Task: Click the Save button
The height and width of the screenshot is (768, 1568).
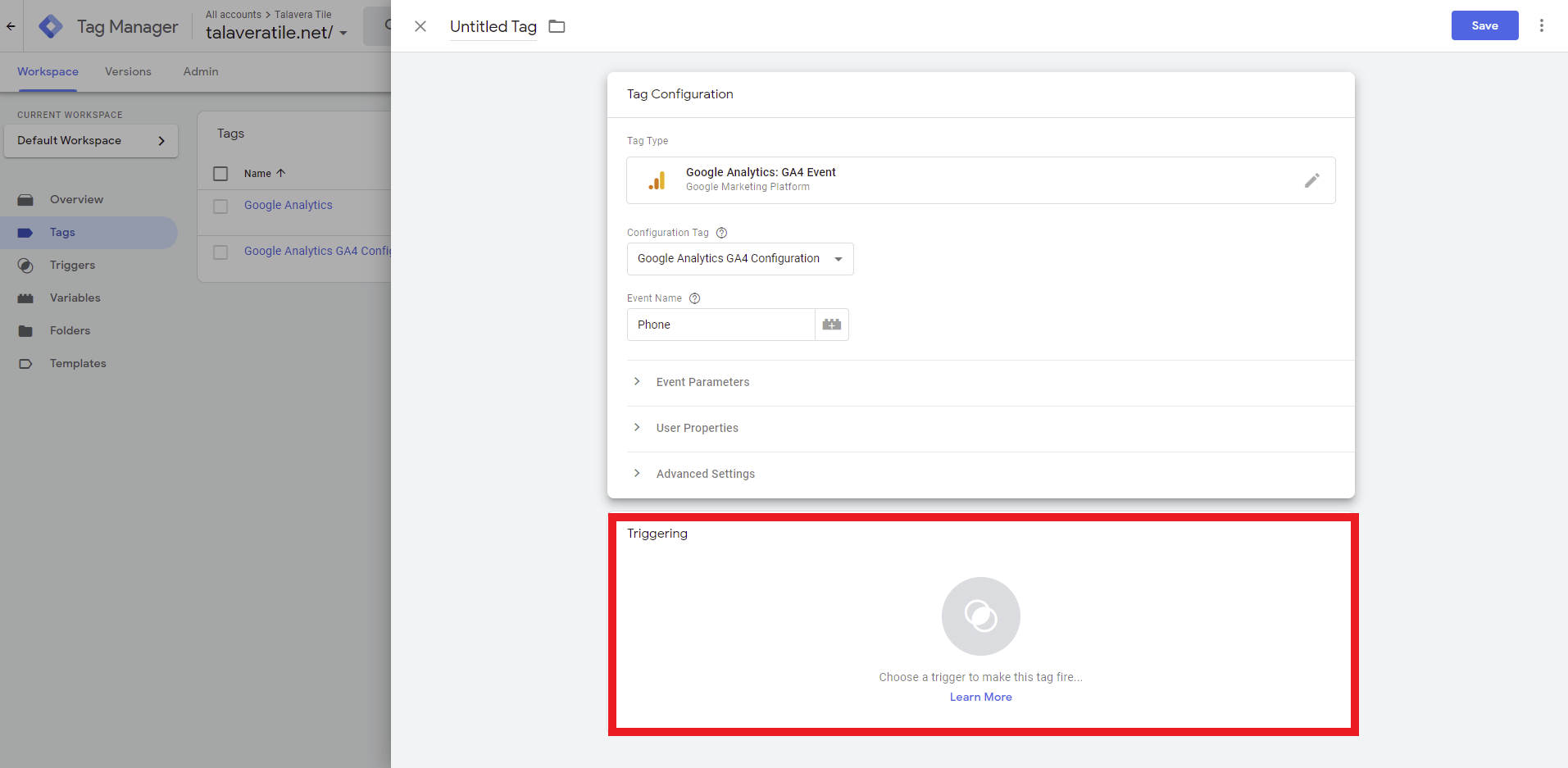Action: click(x=1484, y=25)
